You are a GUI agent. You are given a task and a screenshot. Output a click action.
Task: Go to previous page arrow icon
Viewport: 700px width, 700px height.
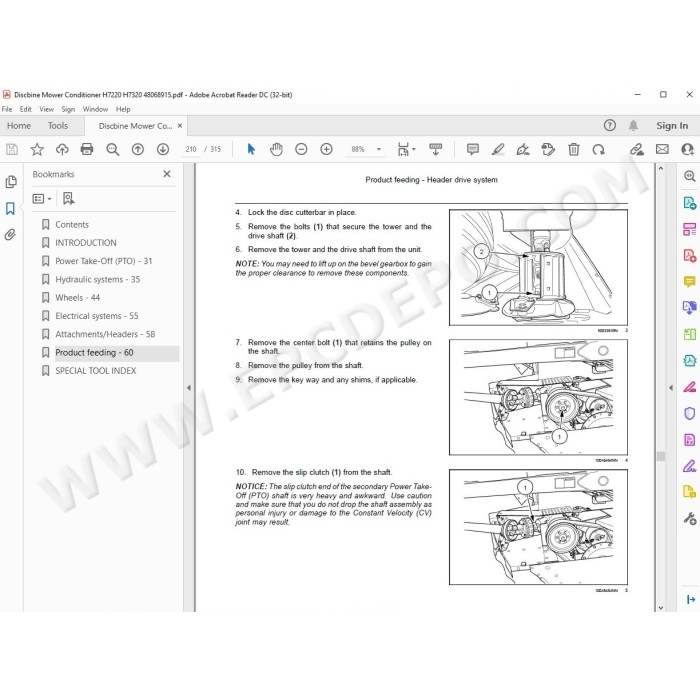(x=138, y=149)
